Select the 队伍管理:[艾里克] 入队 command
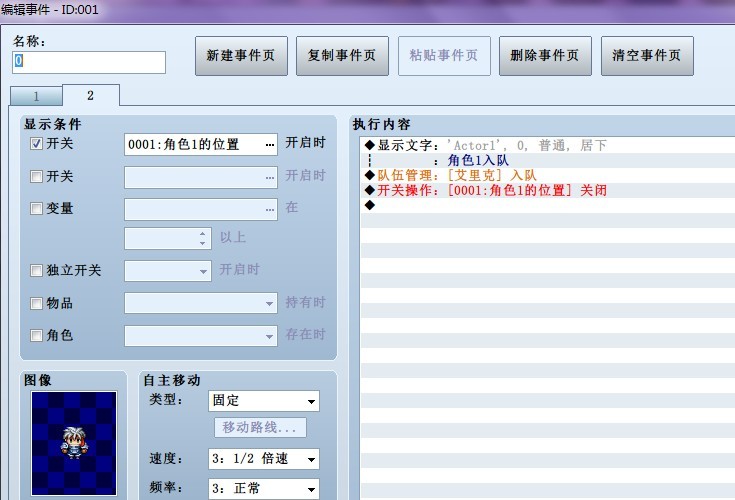The width and height of the screenshot is (735, 500). coord(547,175)
